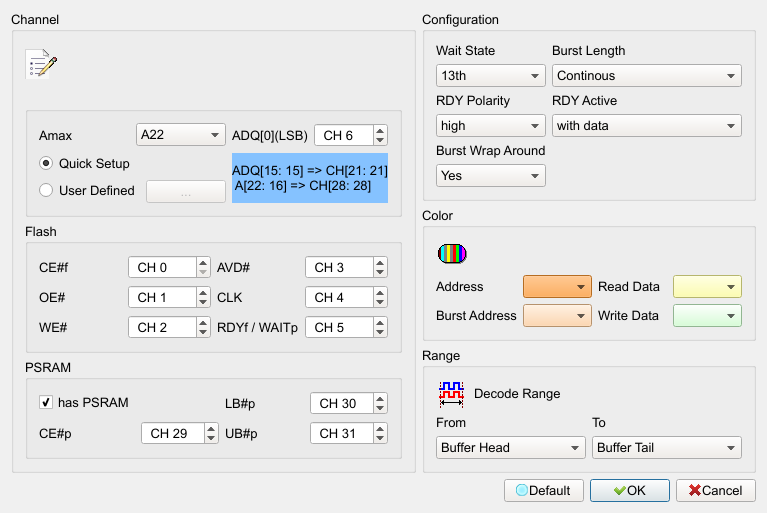This screenshot has width=767, height=513.
Task: Click the disabled User Defined ellipsis button
Action: [186, 191]
